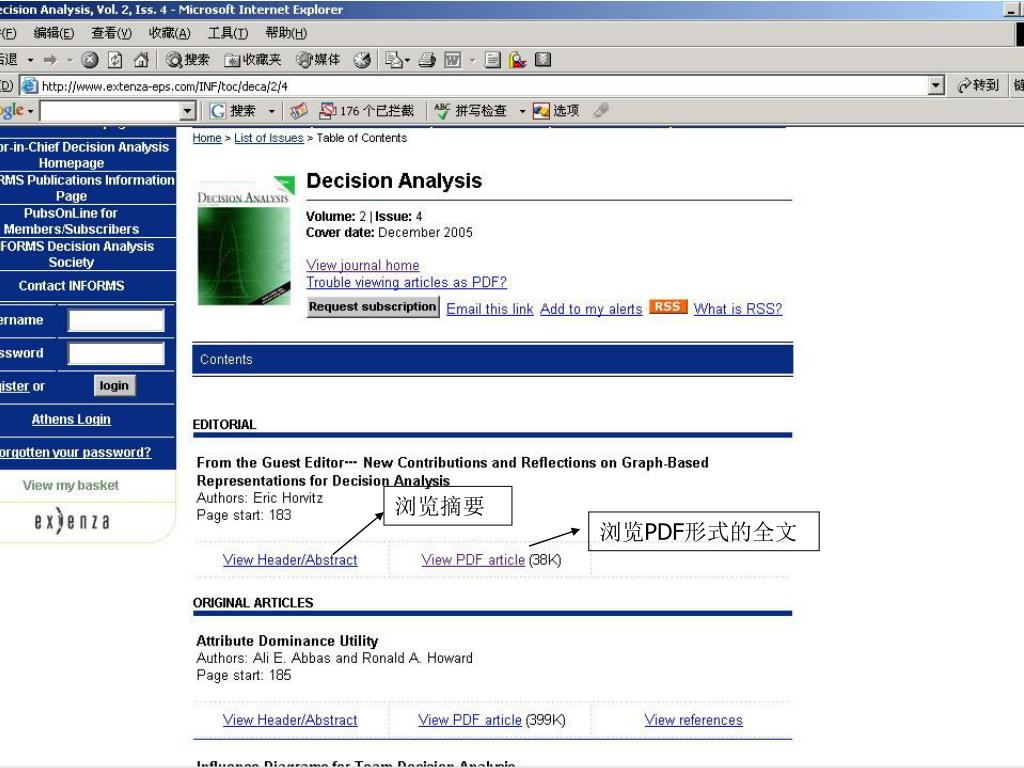Open the 查看(V) menu
The height and width of the screenshot is (768, 1024).
tap(111, 33)
